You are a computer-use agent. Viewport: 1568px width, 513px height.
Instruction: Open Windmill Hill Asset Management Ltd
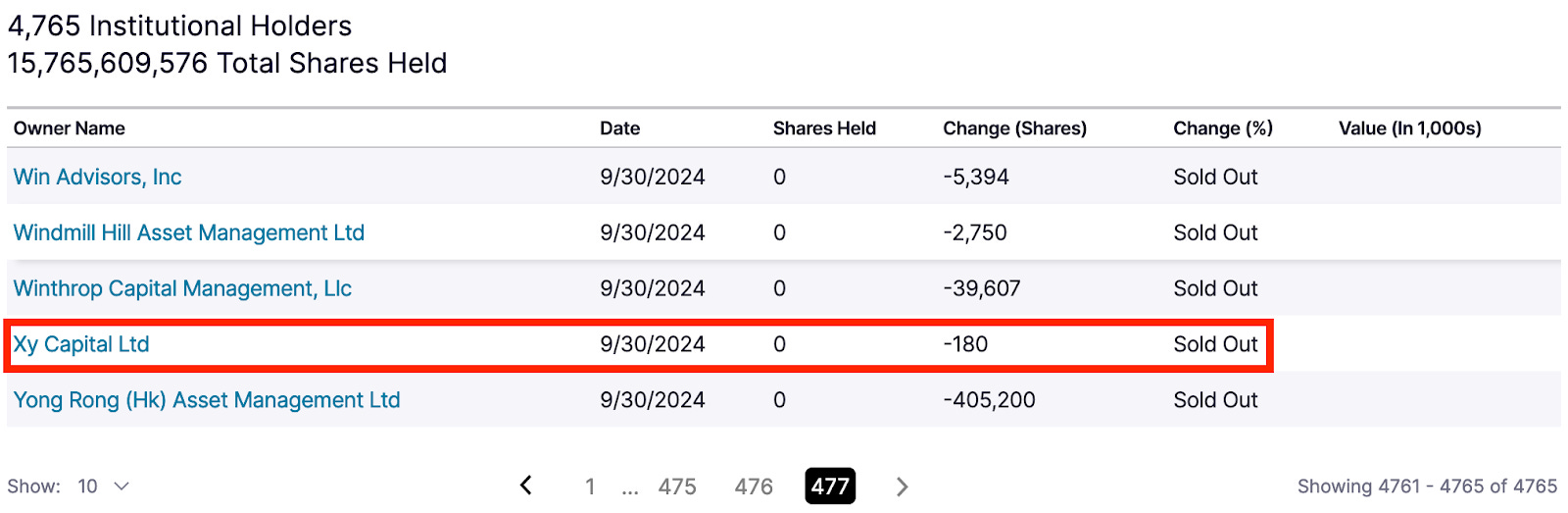click(188, 232)
